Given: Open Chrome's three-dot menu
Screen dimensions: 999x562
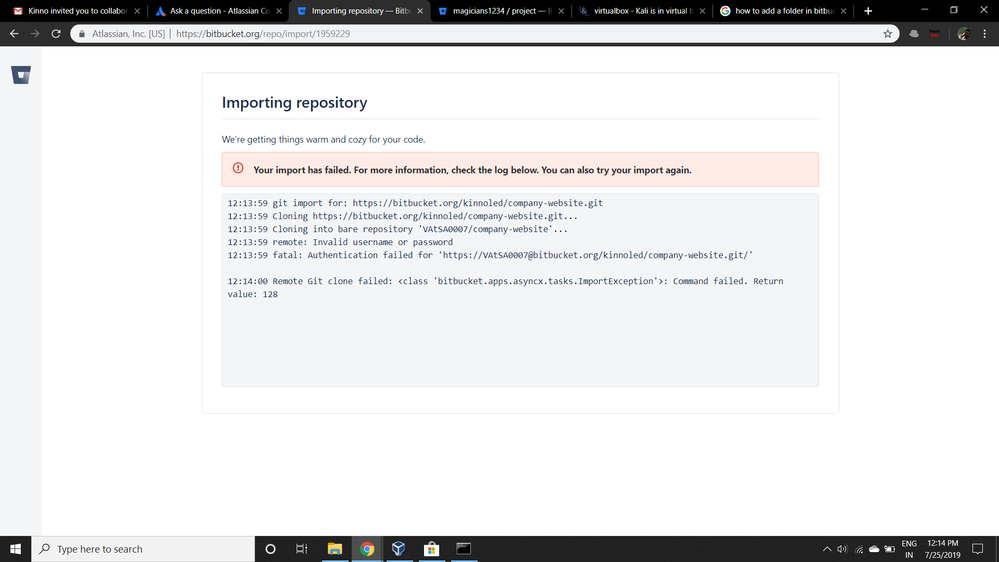Looking at the screenshot, I should (x=985, y=34).
